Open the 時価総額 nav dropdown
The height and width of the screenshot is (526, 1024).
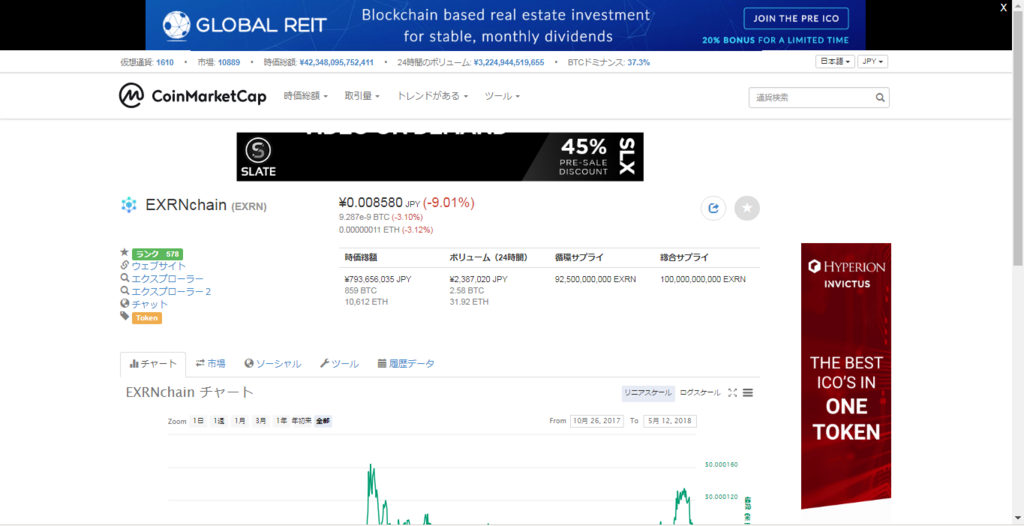point(306,96)
